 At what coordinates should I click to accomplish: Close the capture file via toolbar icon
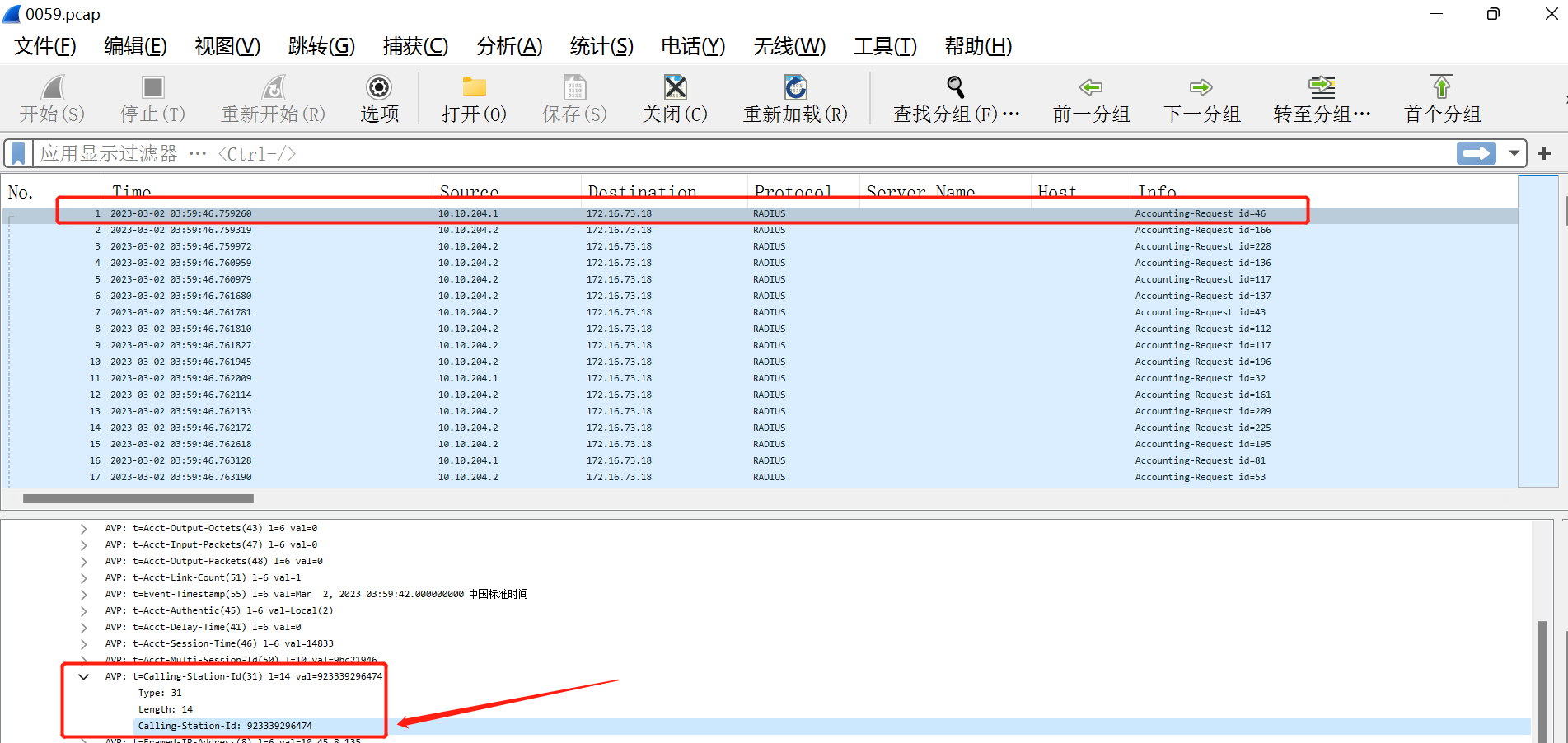(x=675, y=88)
